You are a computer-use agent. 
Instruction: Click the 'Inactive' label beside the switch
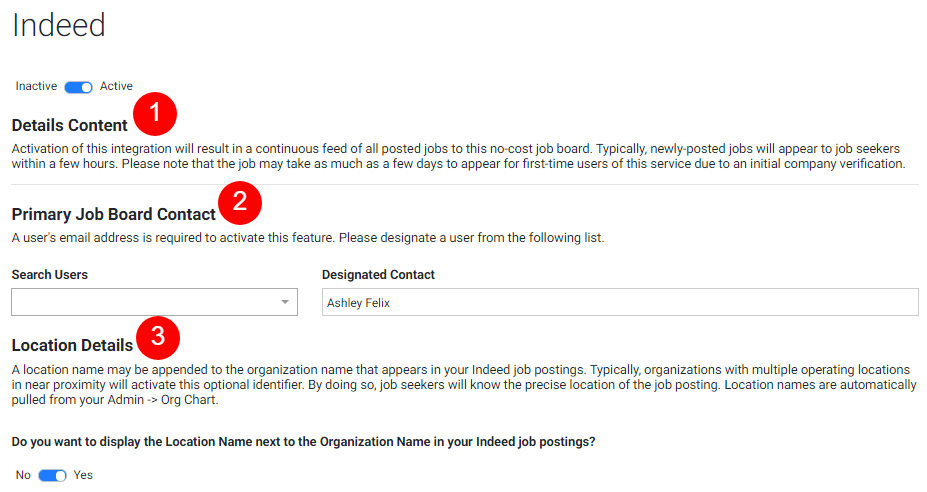click(36, 87)
